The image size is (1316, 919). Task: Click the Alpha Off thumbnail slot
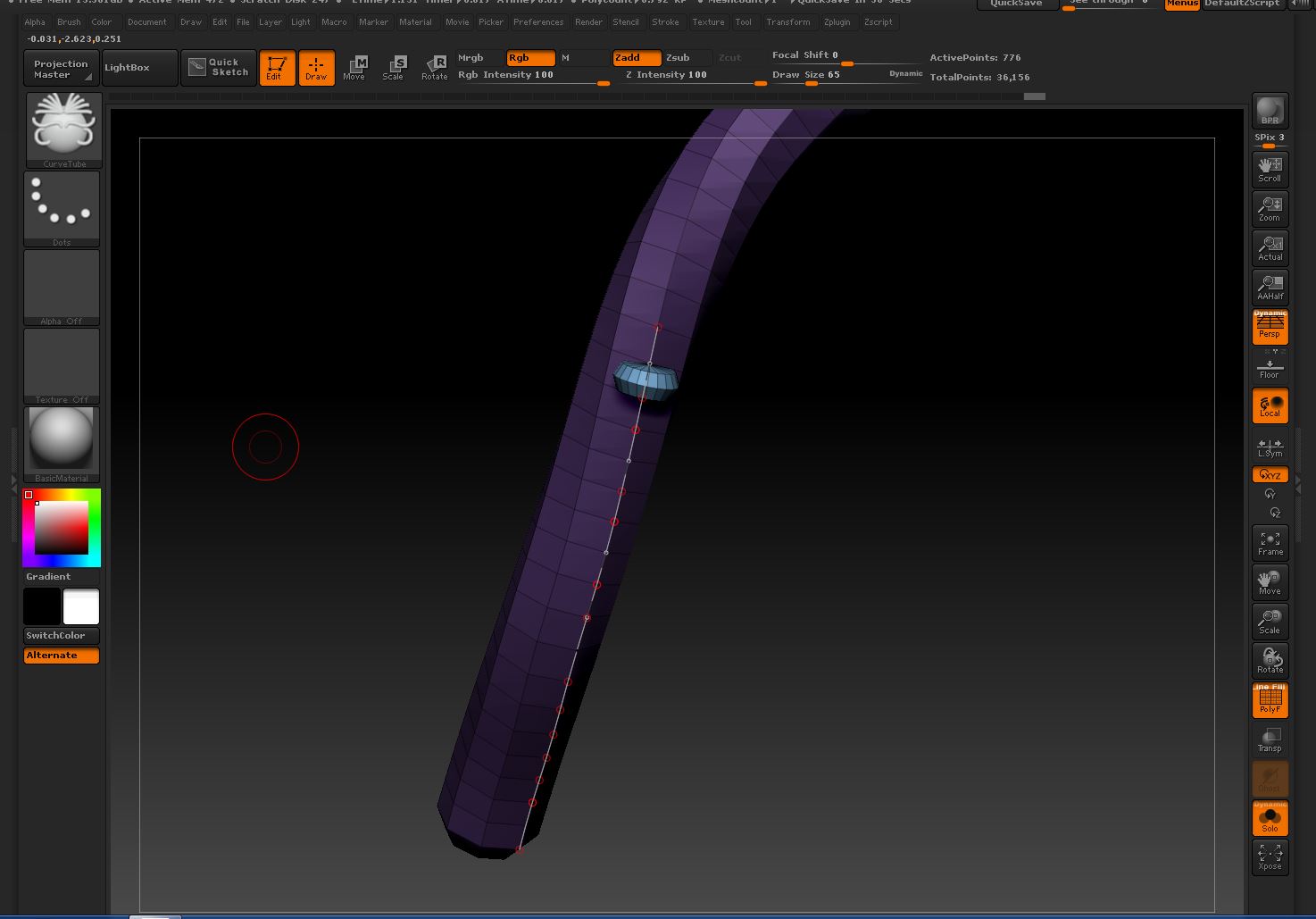pyautogui.click(x=62, y=288)
